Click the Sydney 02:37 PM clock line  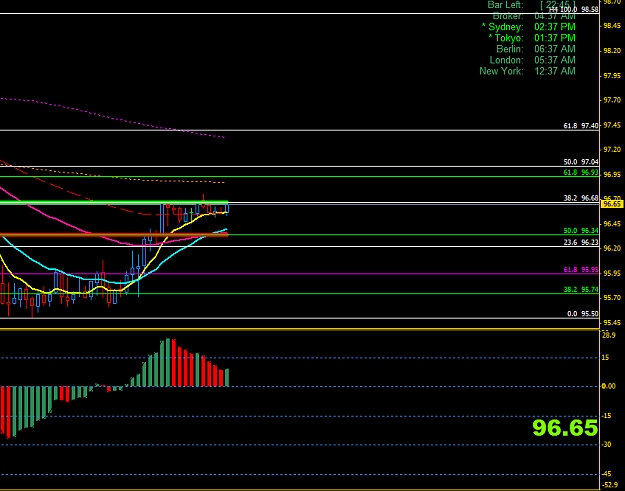(x=529, y=27)
